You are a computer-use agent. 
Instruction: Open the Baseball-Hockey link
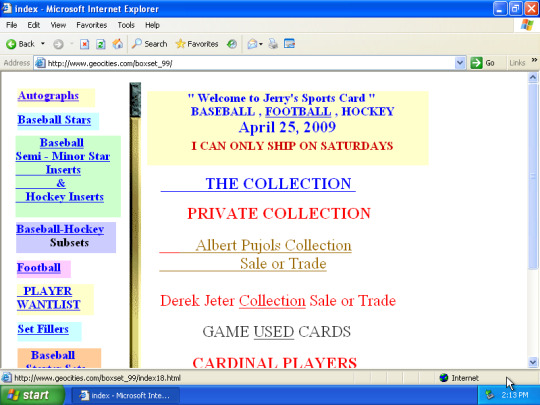point(60,229)
